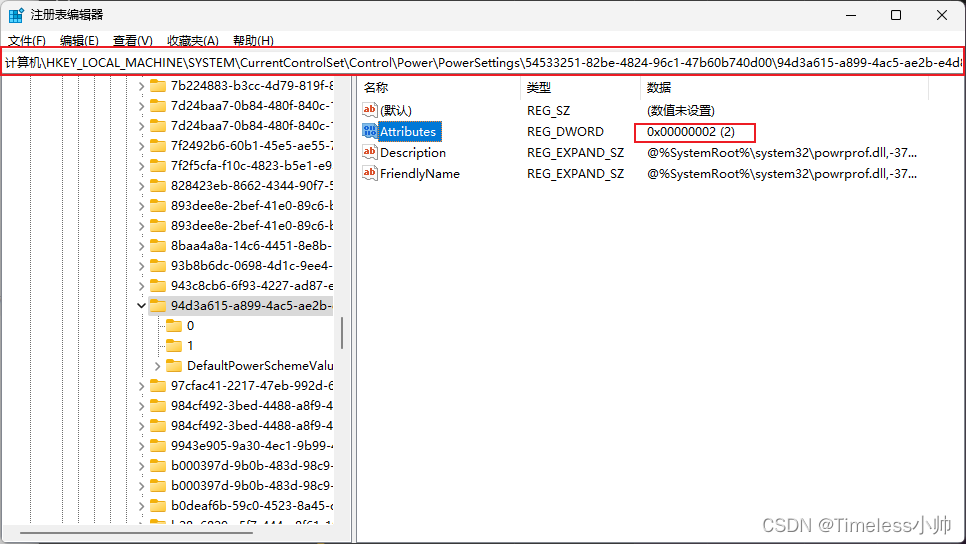Select the Description value name
The width and height of the screenshot is (966, 544).
click(413, 152)
